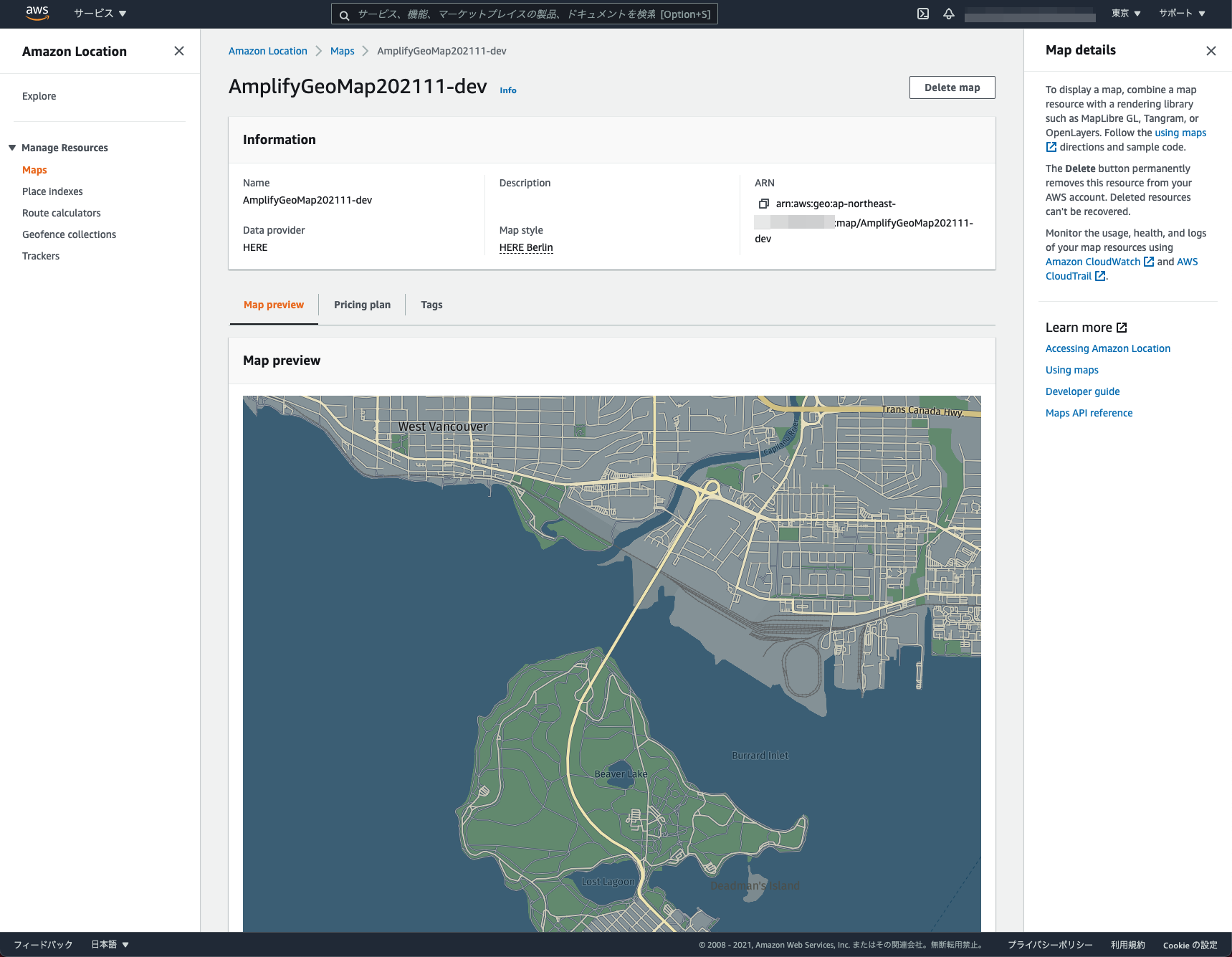
Task: Open Trackers in the sidebar
Action: pyautogui.click(x=41, y=256)
